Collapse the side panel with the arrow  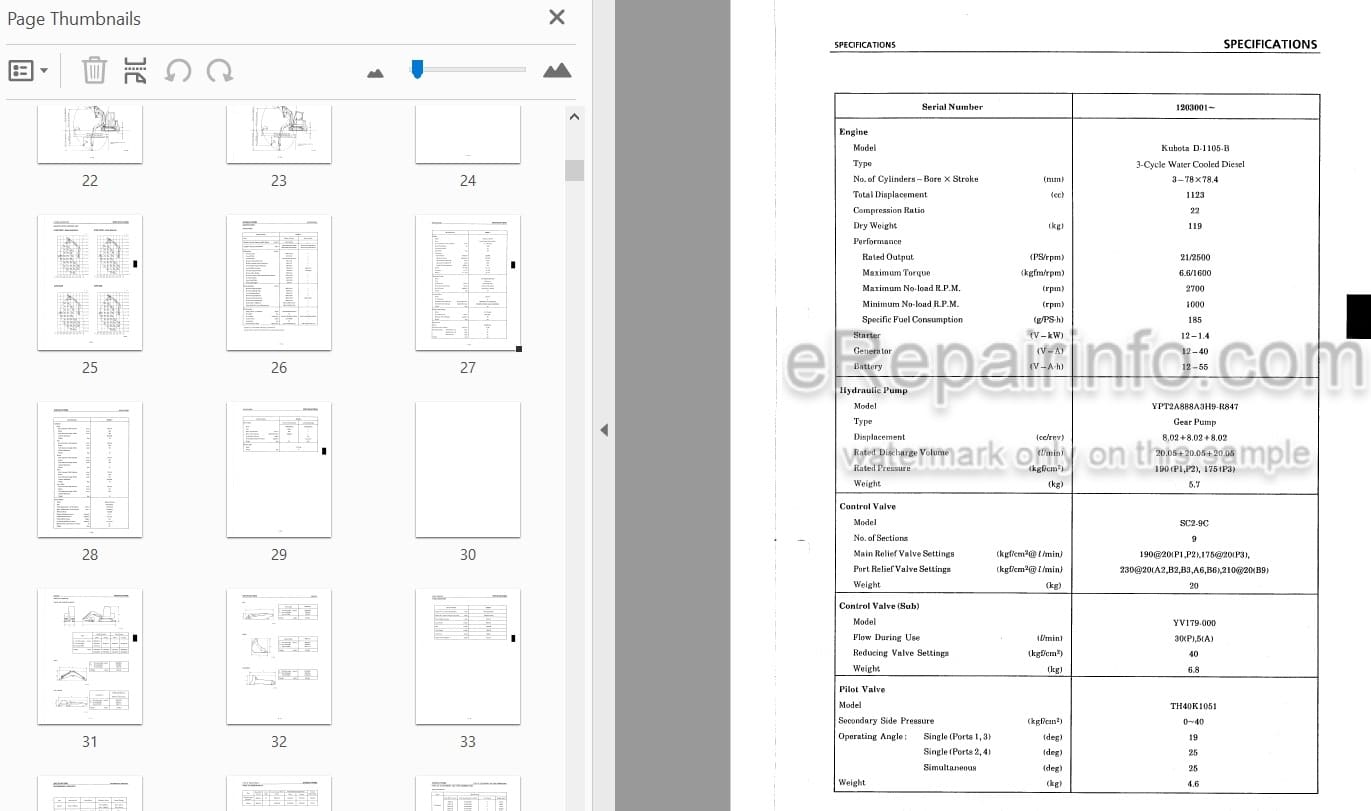(x=603, y=430)
